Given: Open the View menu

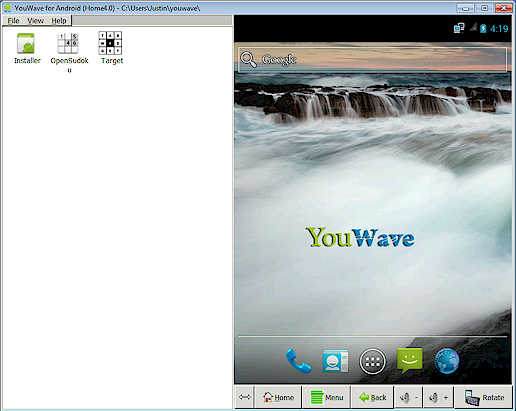Looking at the screenshot, I should point(35,21).
